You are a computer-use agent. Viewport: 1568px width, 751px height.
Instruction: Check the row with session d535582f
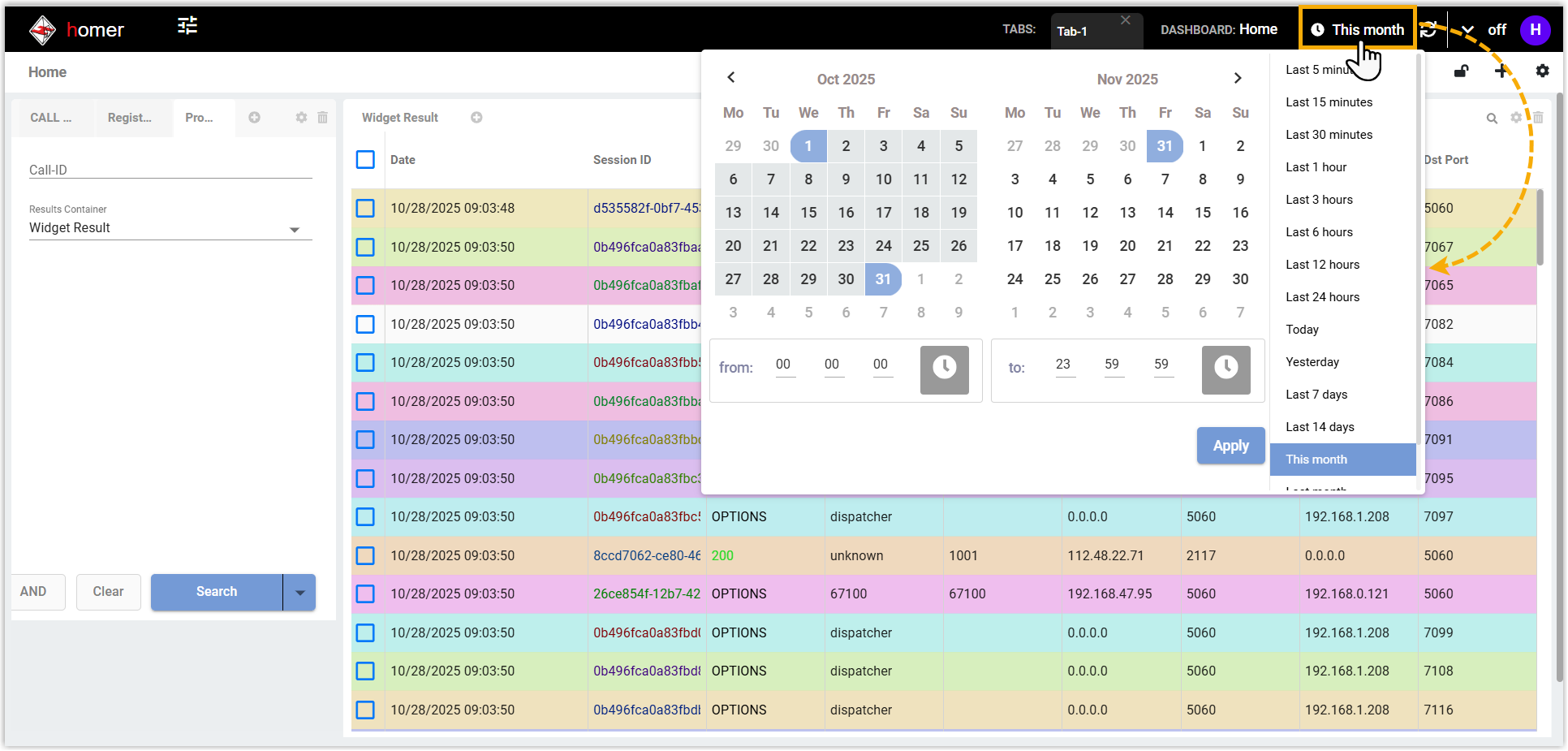coord(365,209)
